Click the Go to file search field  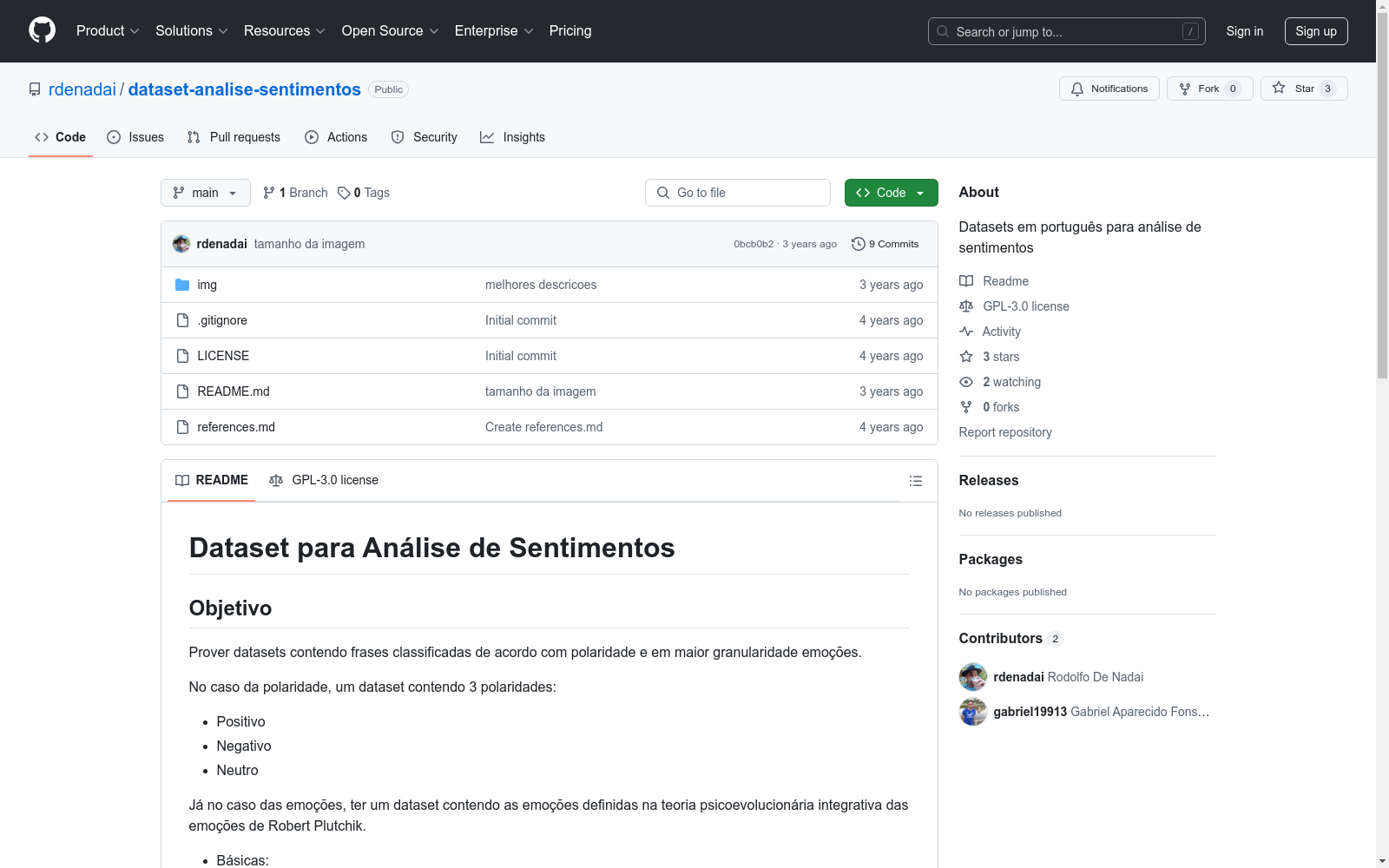(x=738, y=193)
